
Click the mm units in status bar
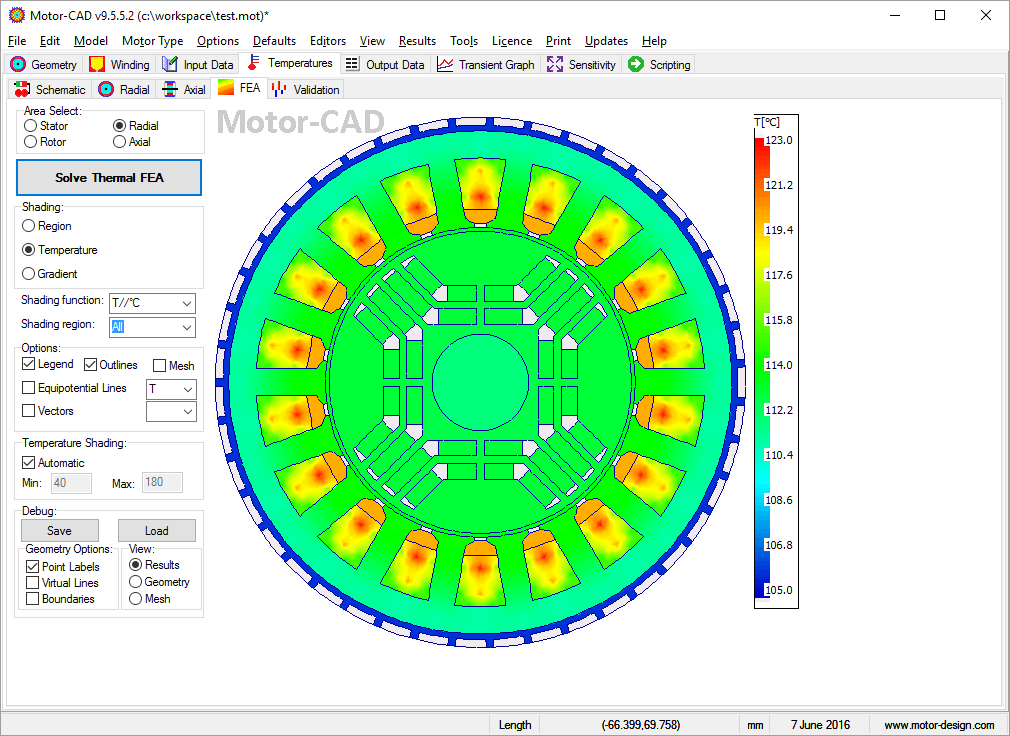click(755, 725)
